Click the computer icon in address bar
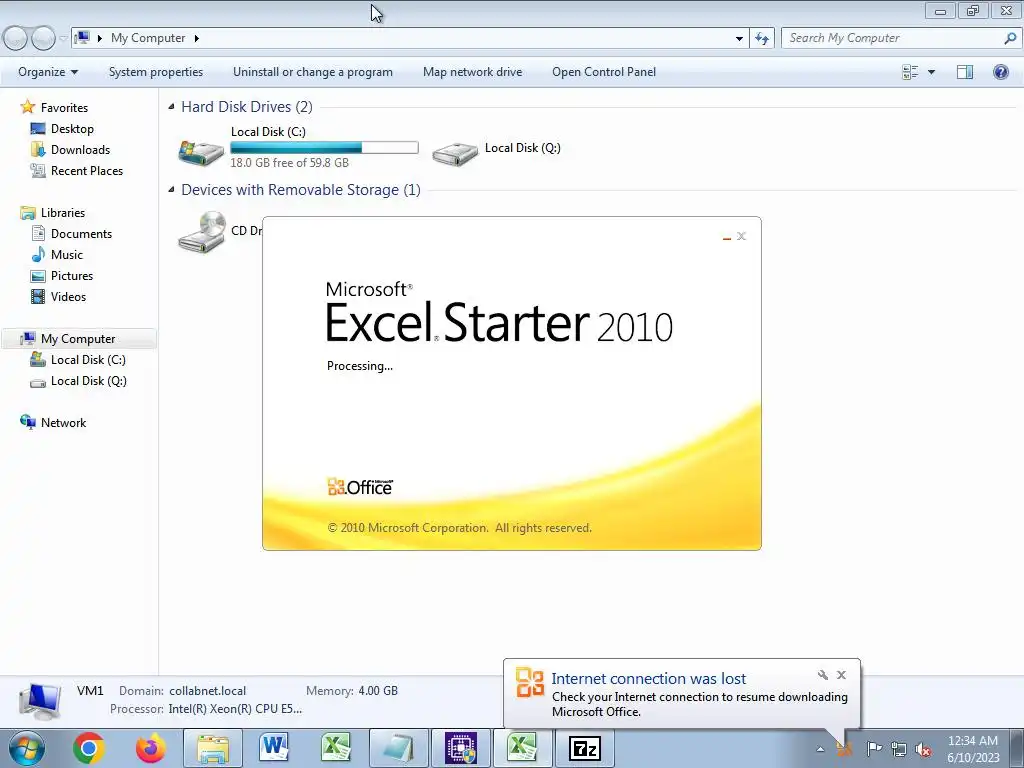 [82, 38]
